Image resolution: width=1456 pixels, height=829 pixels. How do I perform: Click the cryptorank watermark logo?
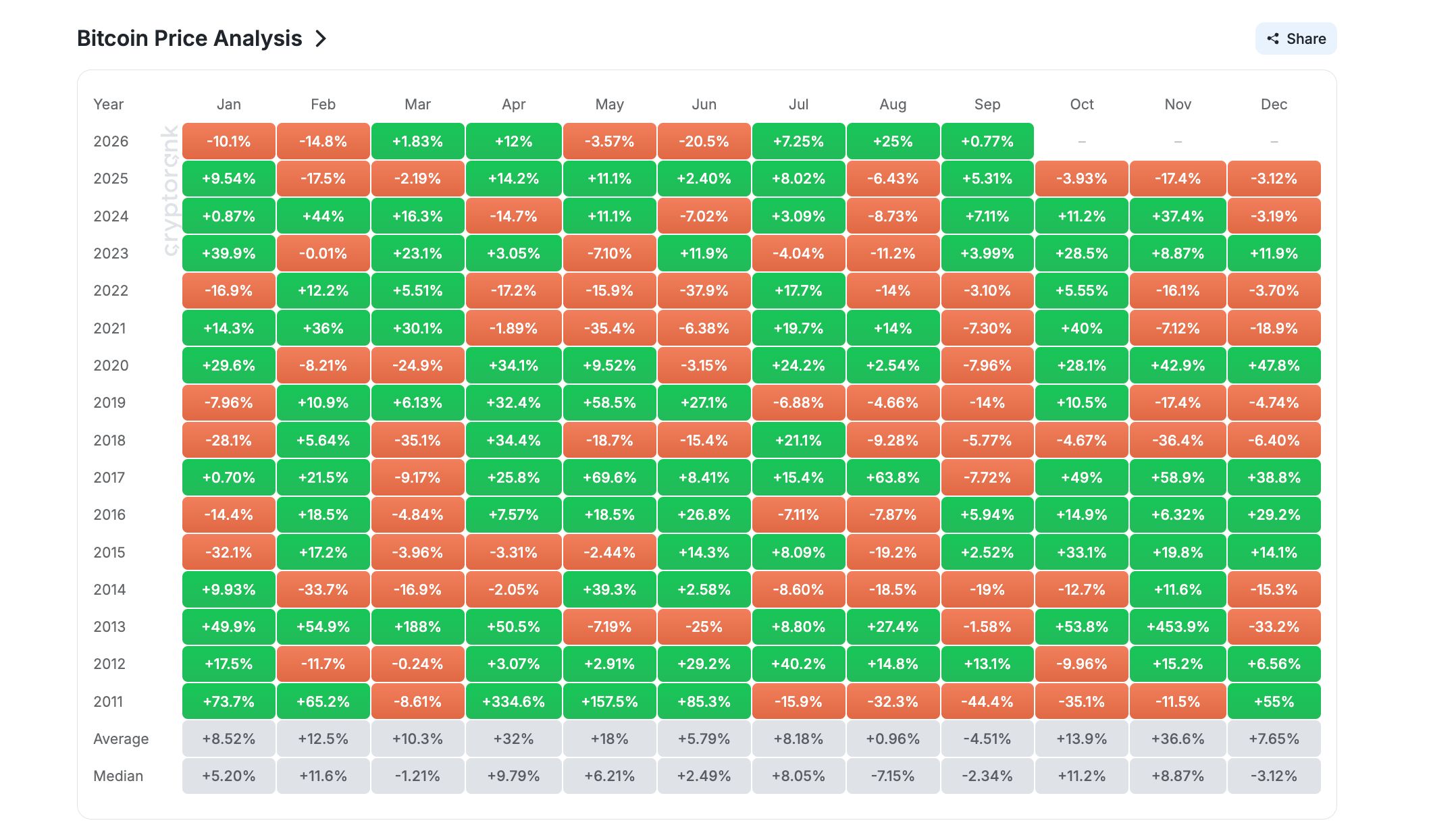[x=170, y=191]
